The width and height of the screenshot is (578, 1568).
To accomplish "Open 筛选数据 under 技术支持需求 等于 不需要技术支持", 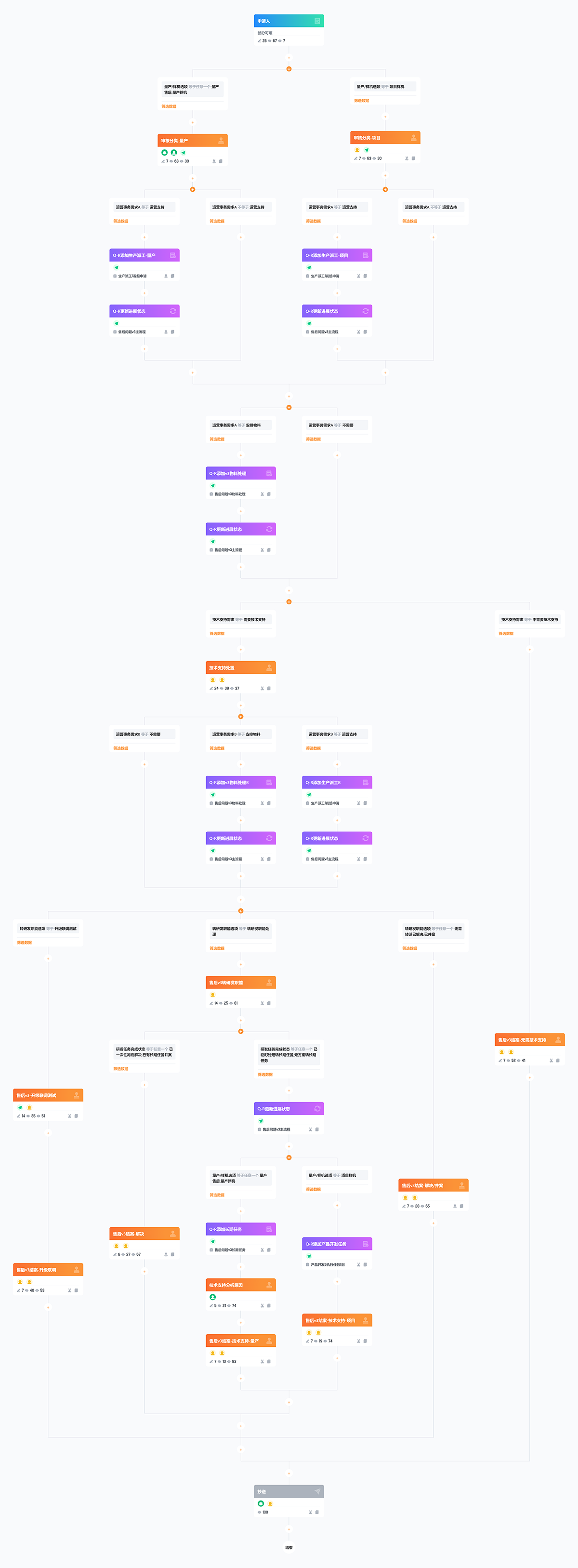I will tap(506, 634).
